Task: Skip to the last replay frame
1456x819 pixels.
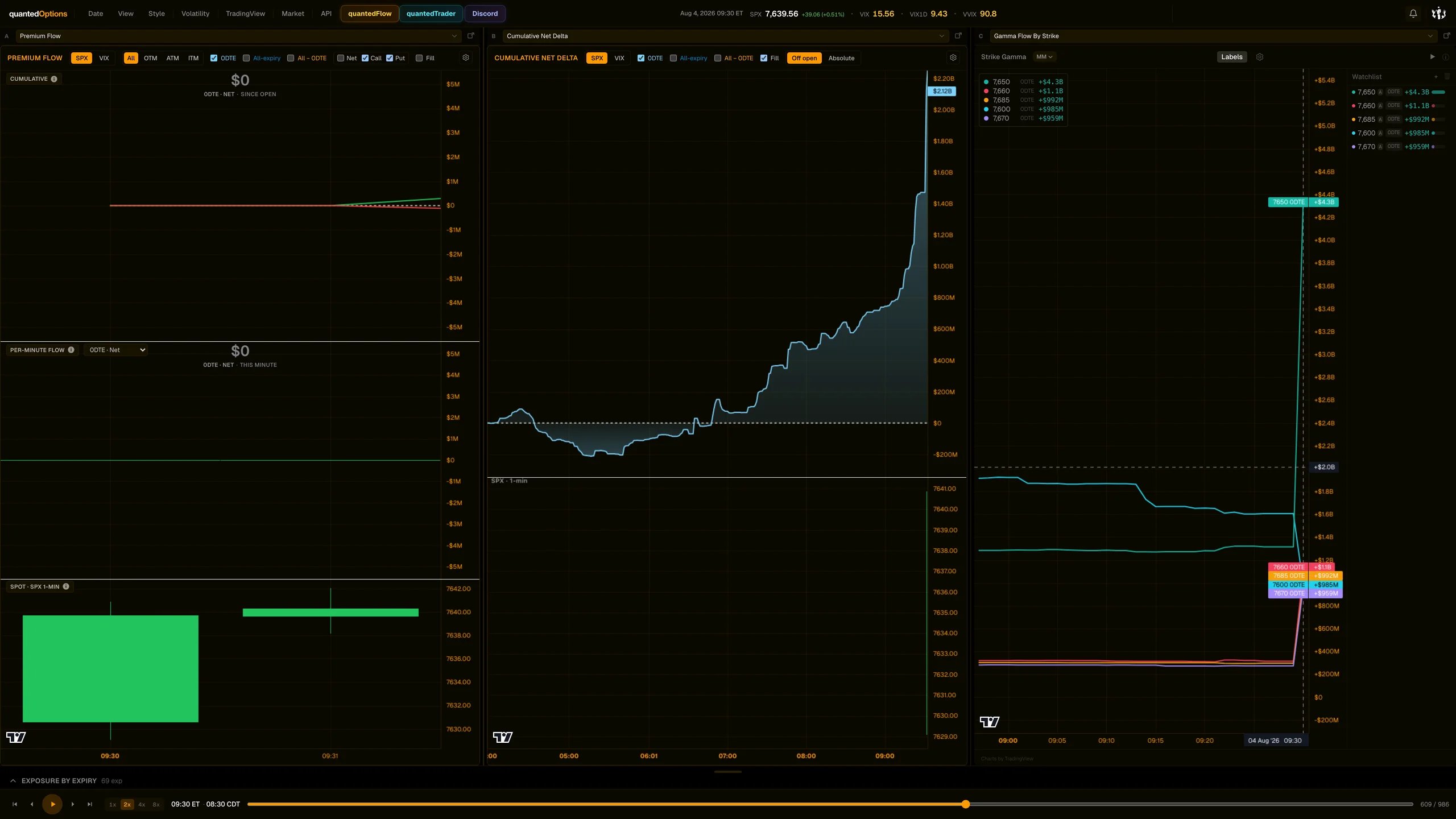Action: [90, 804]
